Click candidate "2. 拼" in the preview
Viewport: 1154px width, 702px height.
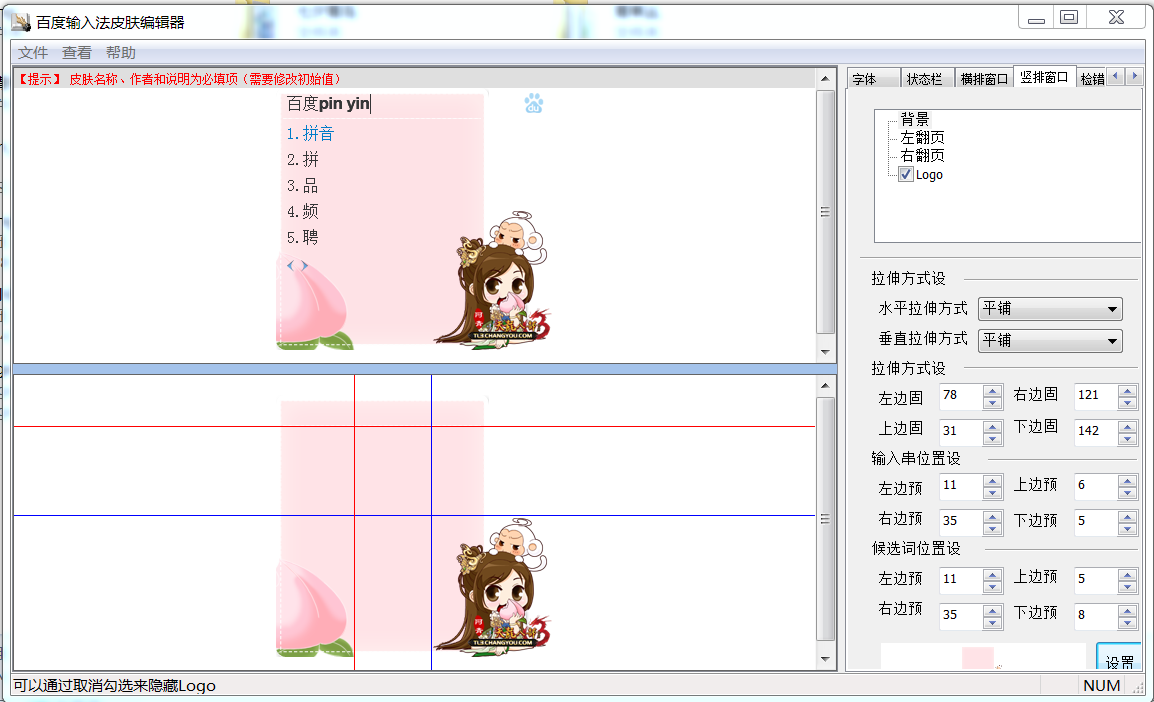(x=302, y=160)
